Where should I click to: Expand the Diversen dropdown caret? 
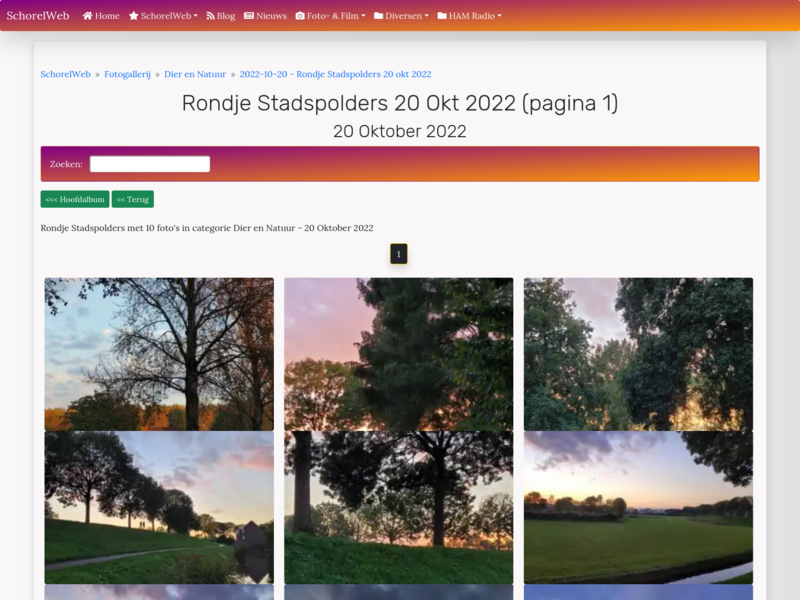tap(427, 16)
